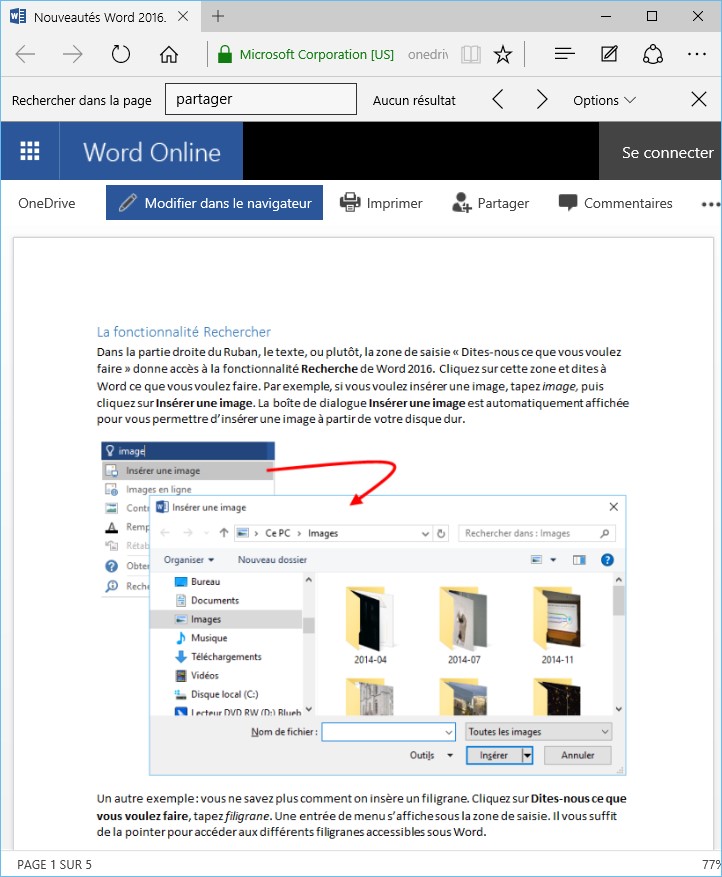Image resolution: width=722 pixels, height=877 pixels.
Task: Click the find on page text field
Action: 260,100
